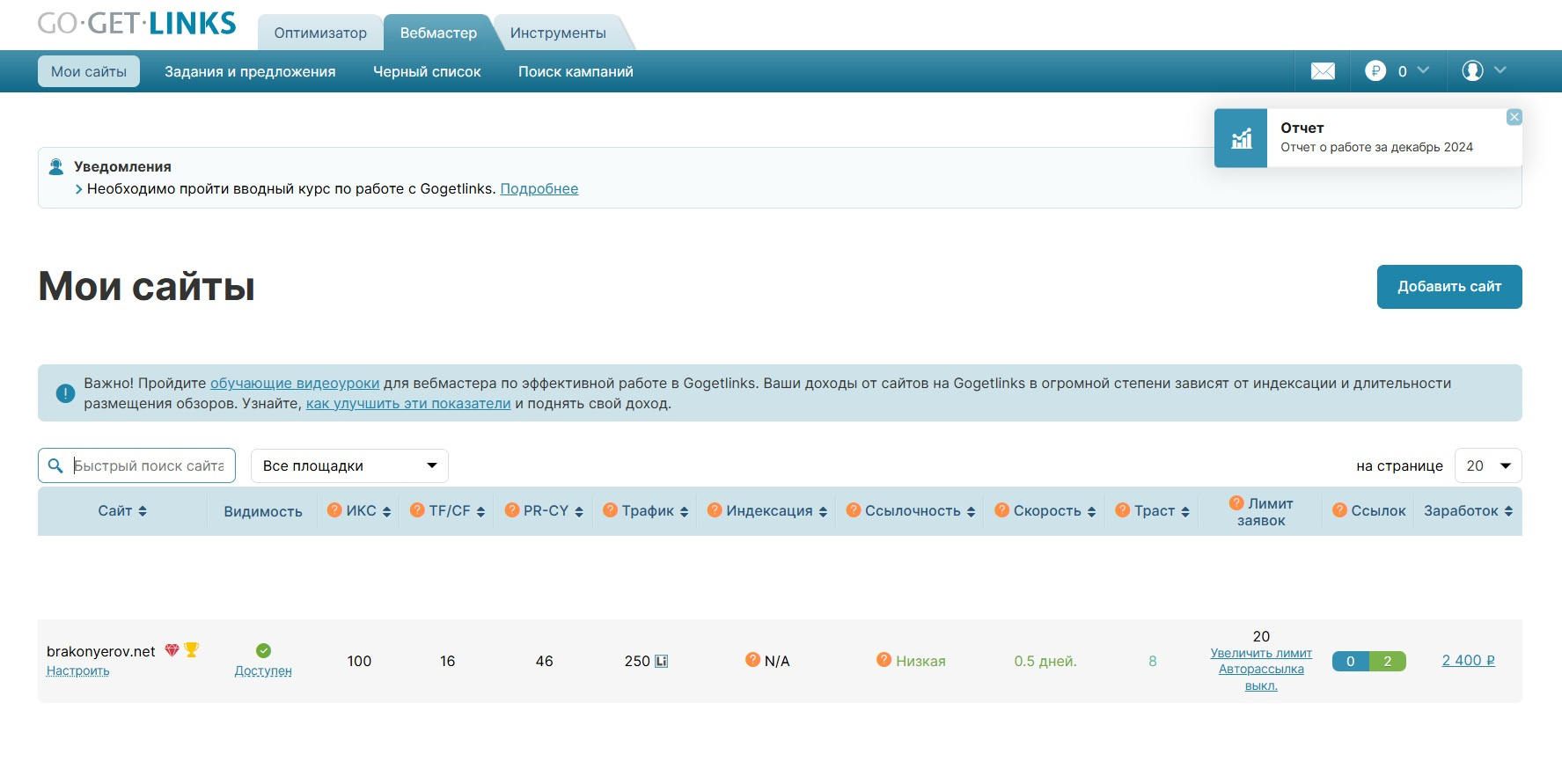The height and width of the screenshot is (784, 1562).
Task: Show help for Траст column
Action: click(1122, 510)
